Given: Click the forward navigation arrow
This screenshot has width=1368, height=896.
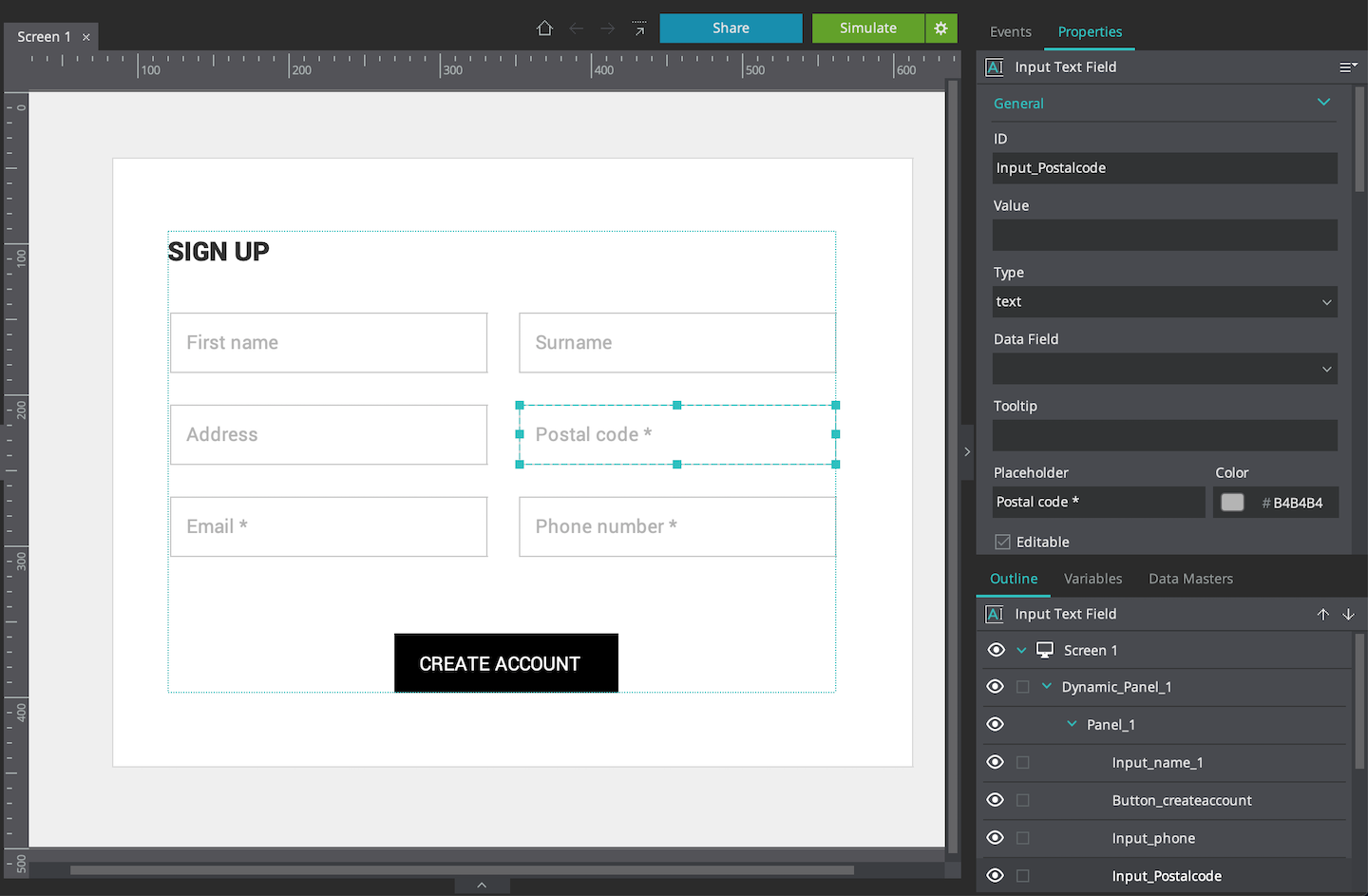Looking at the screenshot, I should (607, 29).
